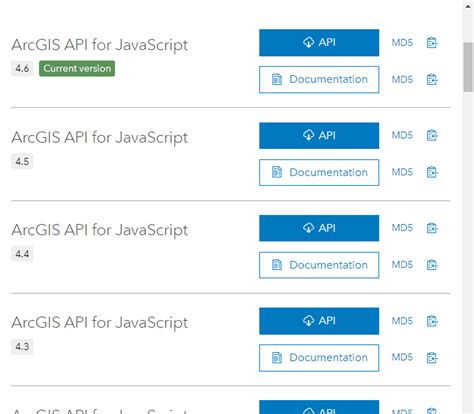
Task: Copy MD5 clipboard icon for 4.5 Documentation
Action: point(432,172)
